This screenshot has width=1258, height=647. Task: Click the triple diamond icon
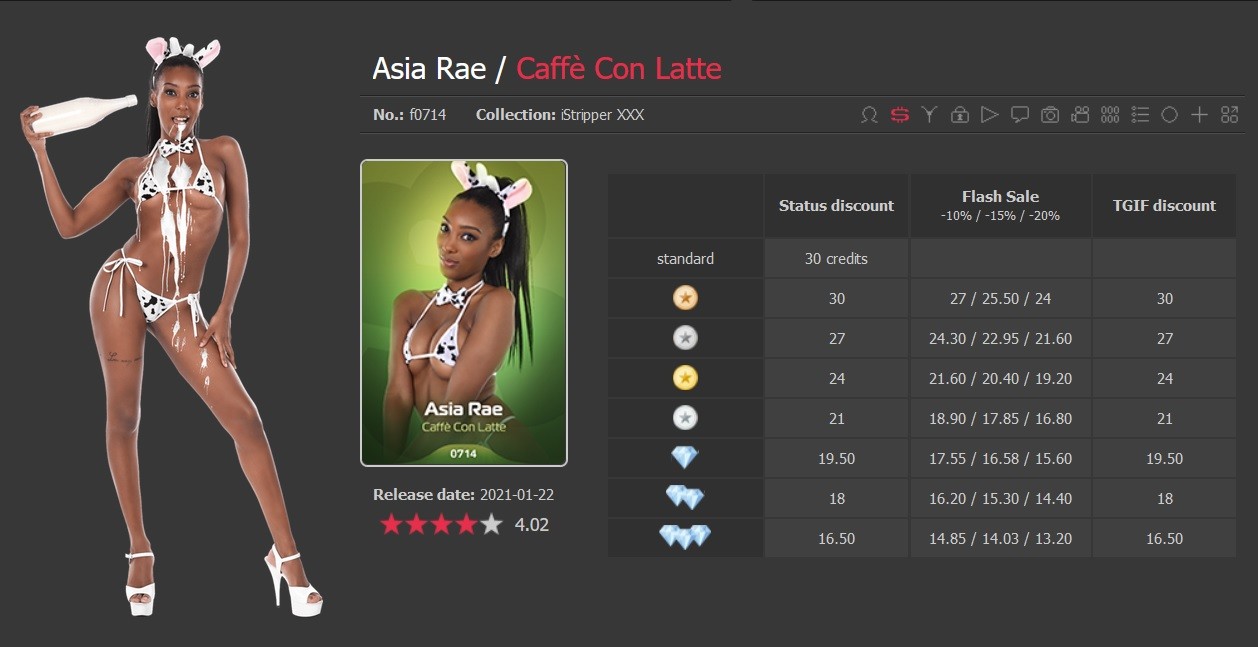(685, 538)
